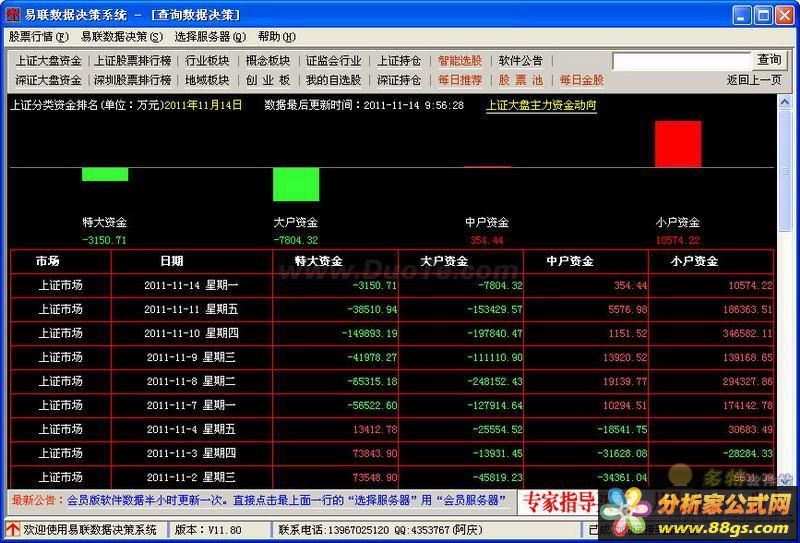Open 概念板块 section

pos(268,61)
